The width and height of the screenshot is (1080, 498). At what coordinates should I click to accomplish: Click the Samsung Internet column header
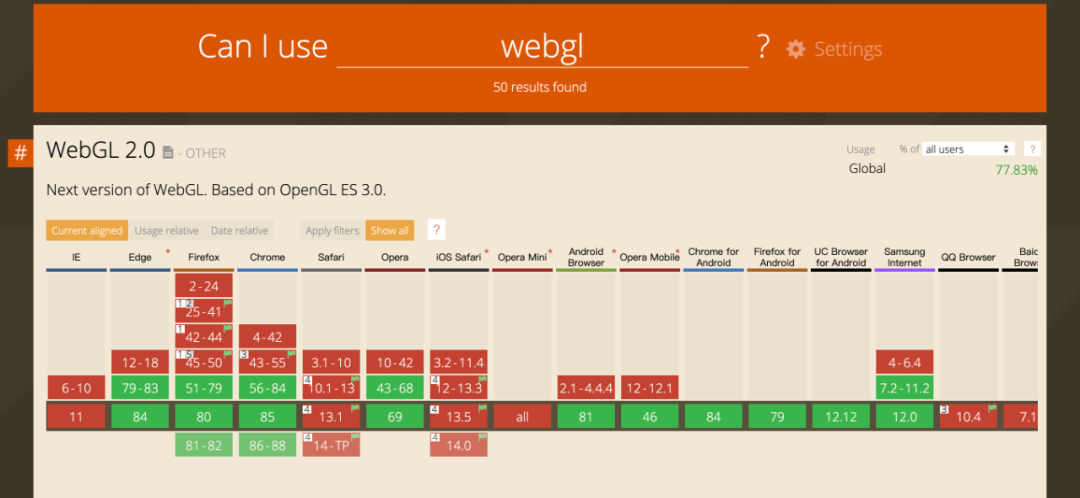click(904, 258)
